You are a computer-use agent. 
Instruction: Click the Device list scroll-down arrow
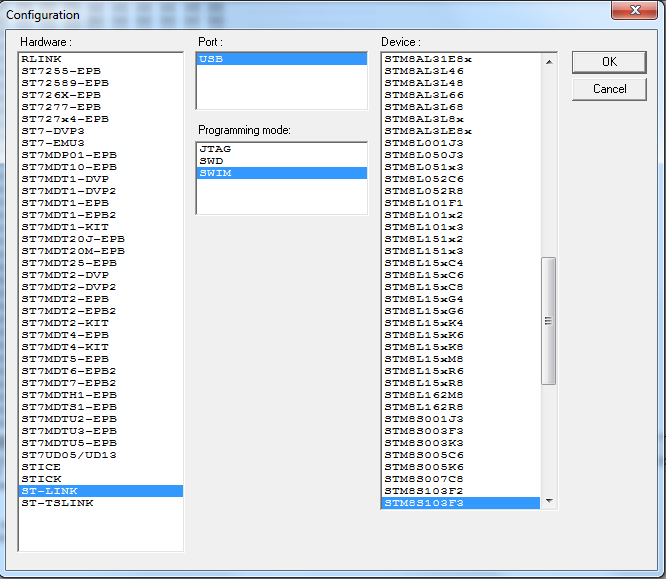549,500
